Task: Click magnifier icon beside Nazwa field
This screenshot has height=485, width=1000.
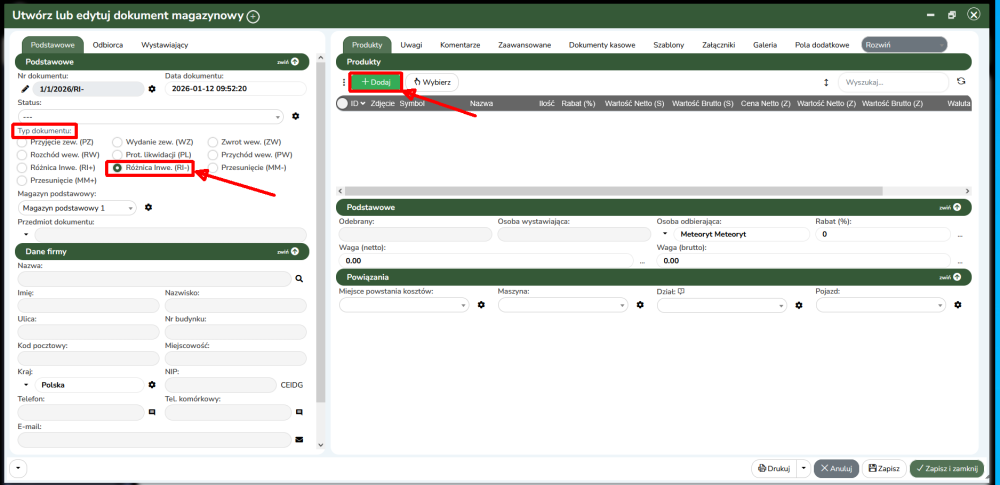Action: click(x=298, y=279)
